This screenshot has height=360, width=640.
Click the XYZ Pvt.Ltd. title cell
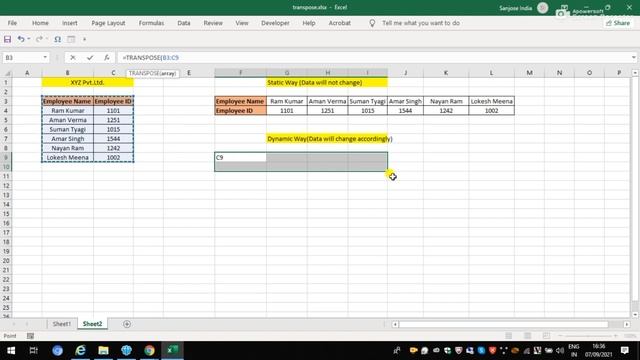[87, 82]
